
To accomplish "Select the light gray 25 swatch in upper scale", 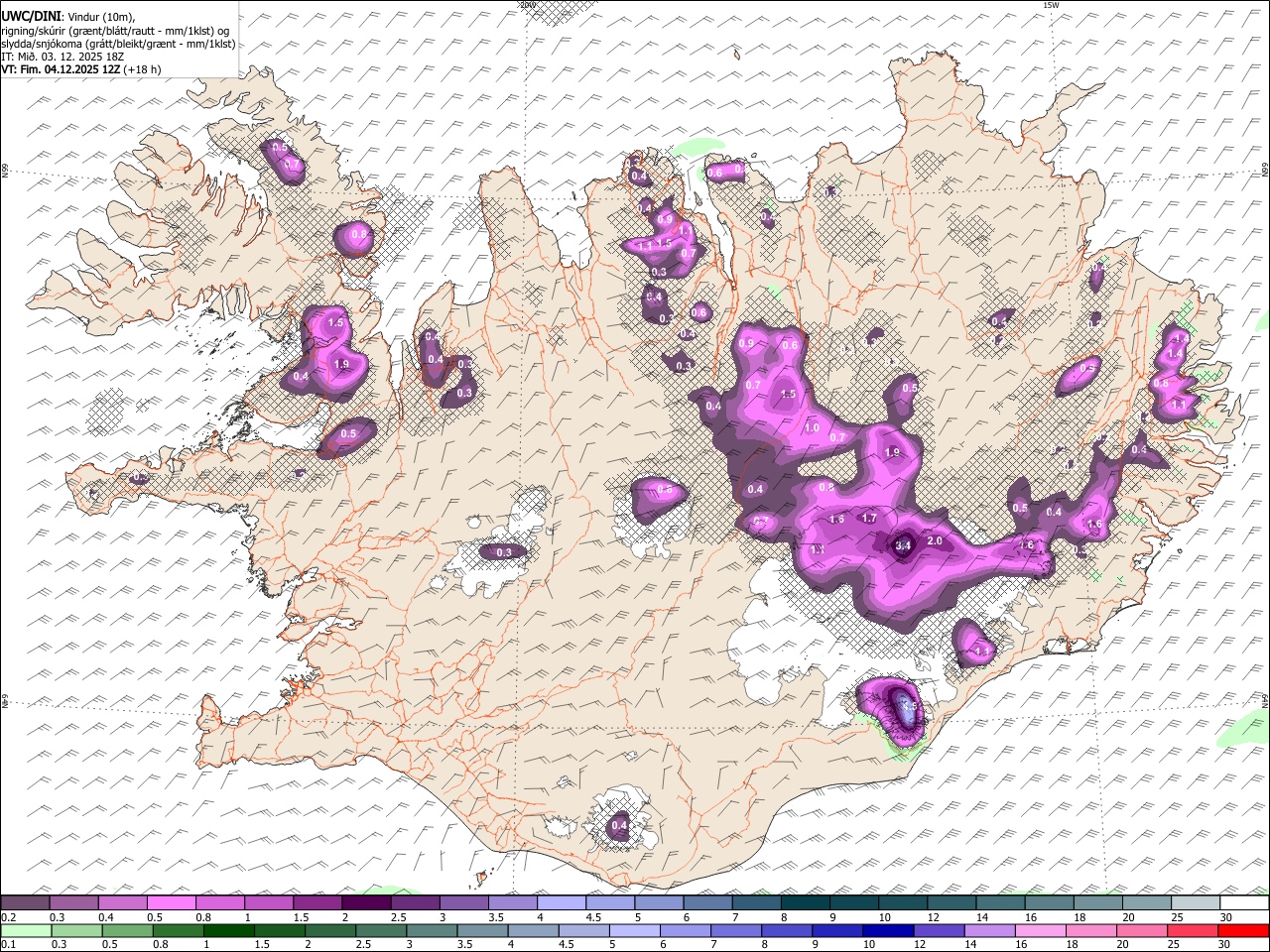I will tap(1196, 902).
